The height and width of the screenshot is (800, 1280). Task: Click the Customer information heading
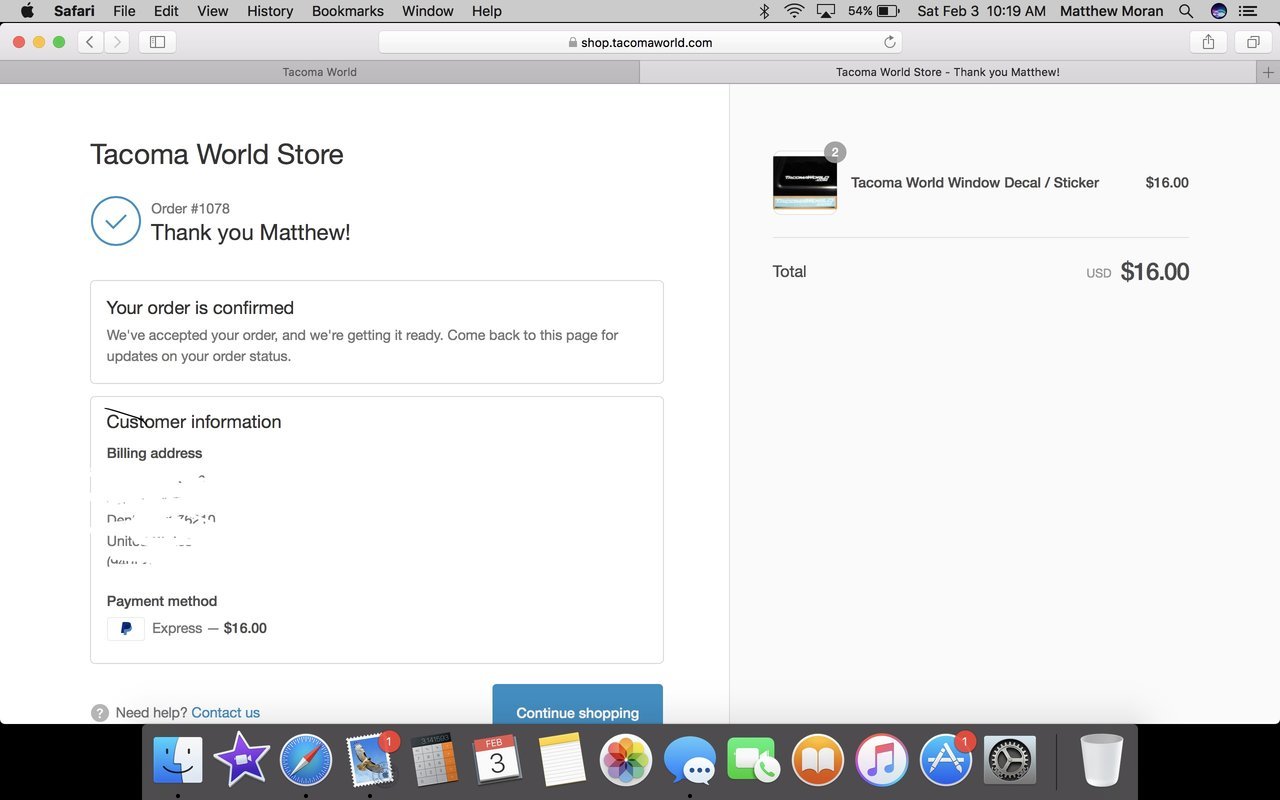click(194, 422)
